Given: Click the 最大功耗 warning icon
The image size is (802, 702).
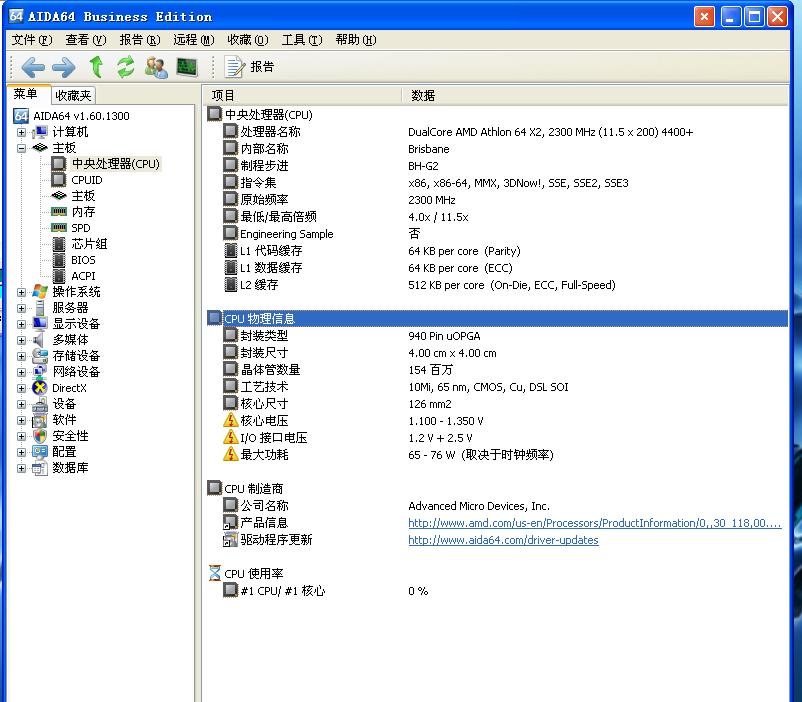Looking at the screenshot, I should [x=231, y=454].
